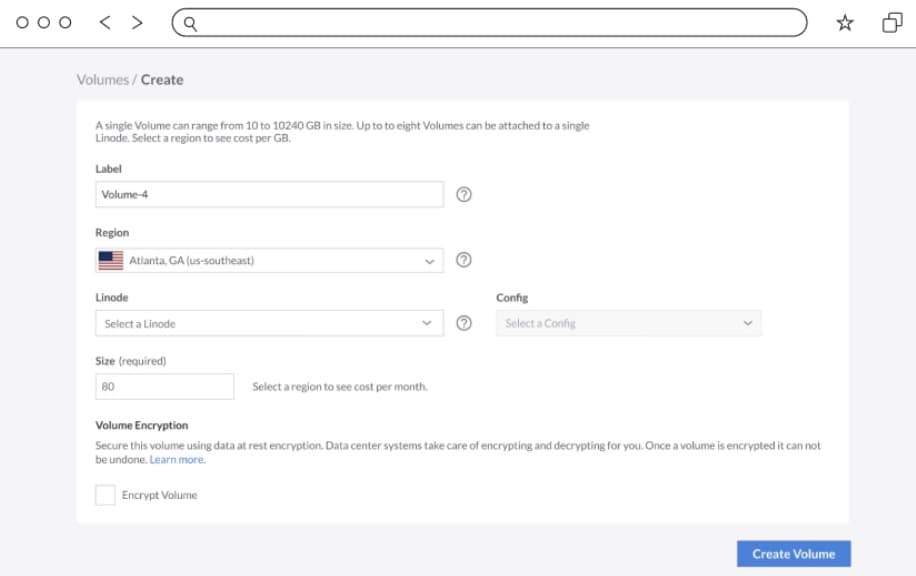The height and width of the screenshot is (576, 916).
Task: Click the help icon next to Label field
Action: [463, 194]
